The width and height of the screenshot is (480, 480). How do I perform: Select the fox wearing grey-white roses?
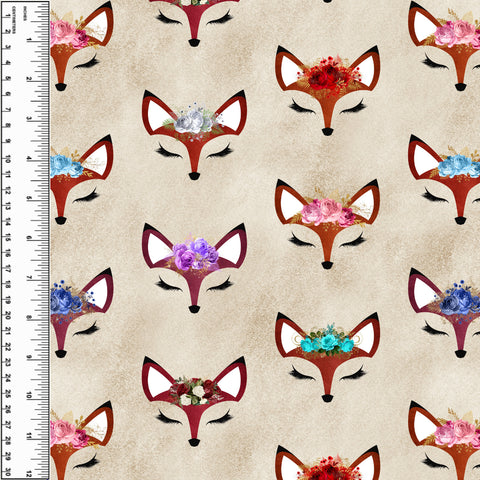tap(194, 135)
